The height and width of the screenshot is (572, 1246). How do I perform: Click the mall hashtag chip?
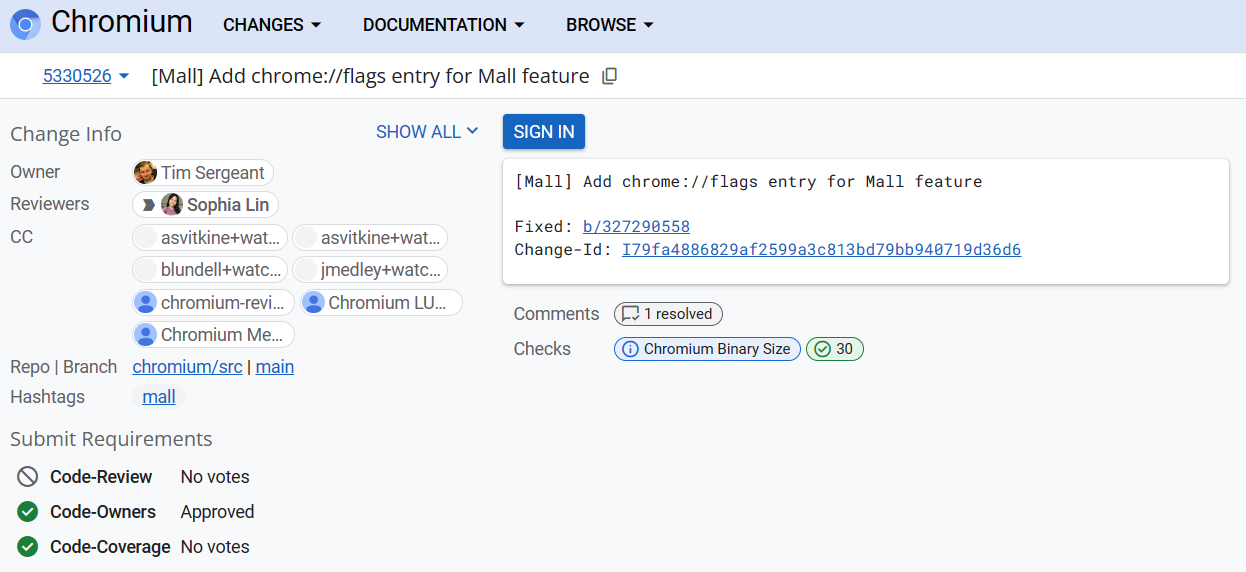tap(159, 397)
